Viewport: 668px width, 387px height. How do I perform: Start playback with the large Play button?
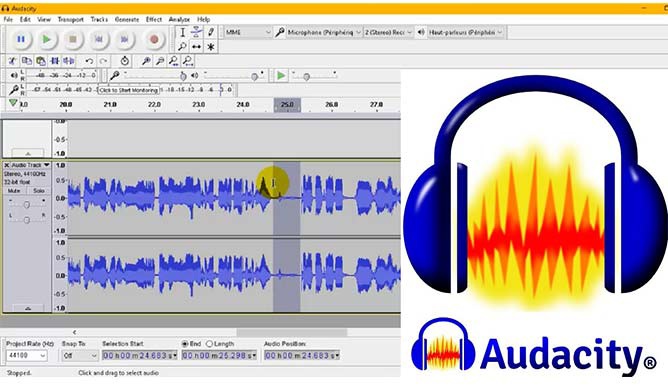tap(46, 39)
